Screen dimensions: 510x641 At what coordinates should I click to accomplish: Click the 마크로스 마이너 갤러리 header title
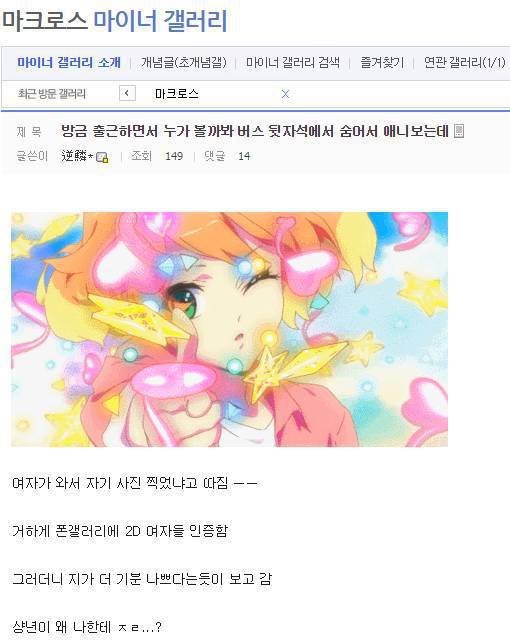pos(114,20)
